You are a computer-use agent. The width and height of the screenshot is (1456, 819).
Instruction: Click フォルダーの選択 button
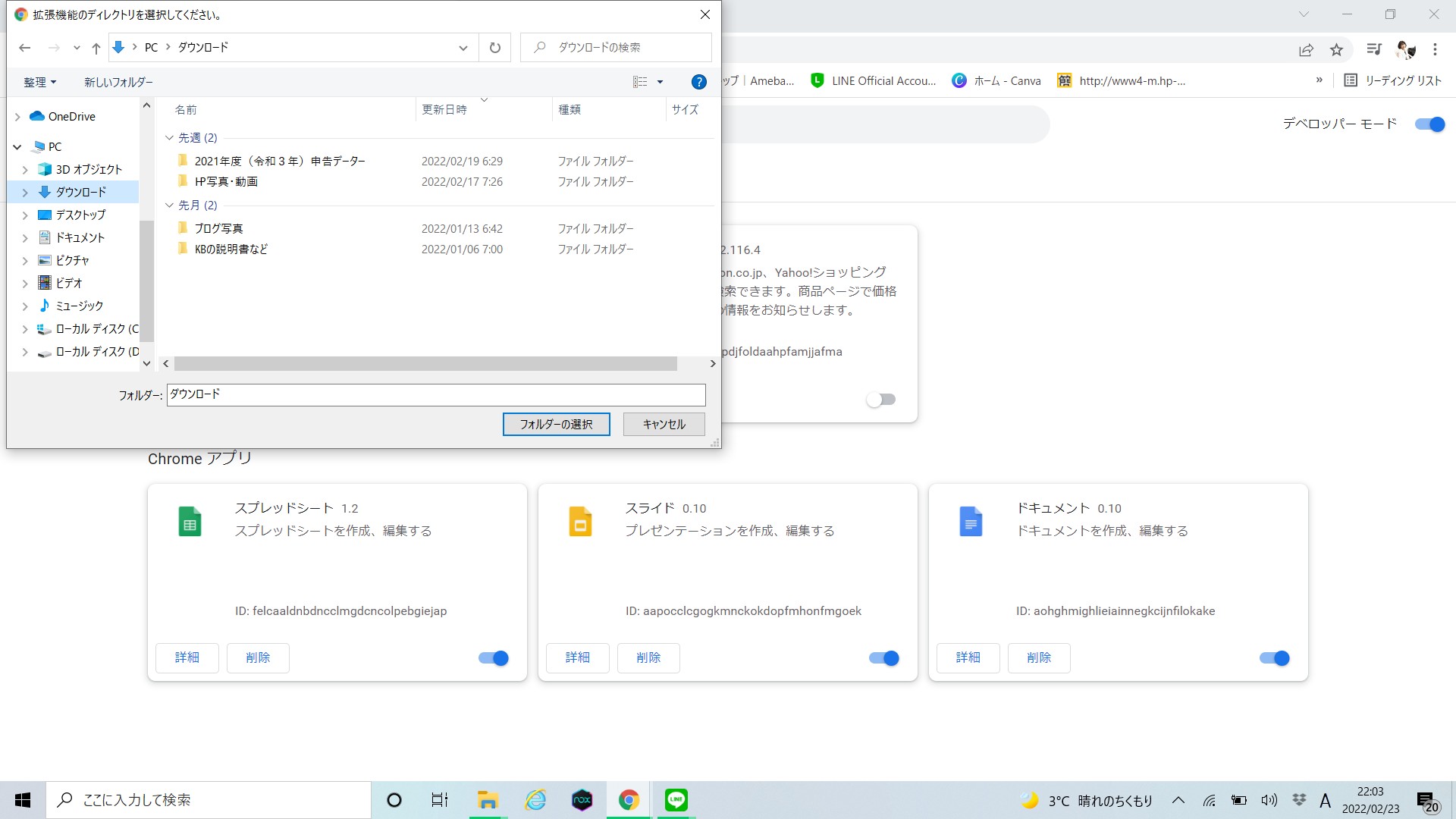click(x=557, y=425)
